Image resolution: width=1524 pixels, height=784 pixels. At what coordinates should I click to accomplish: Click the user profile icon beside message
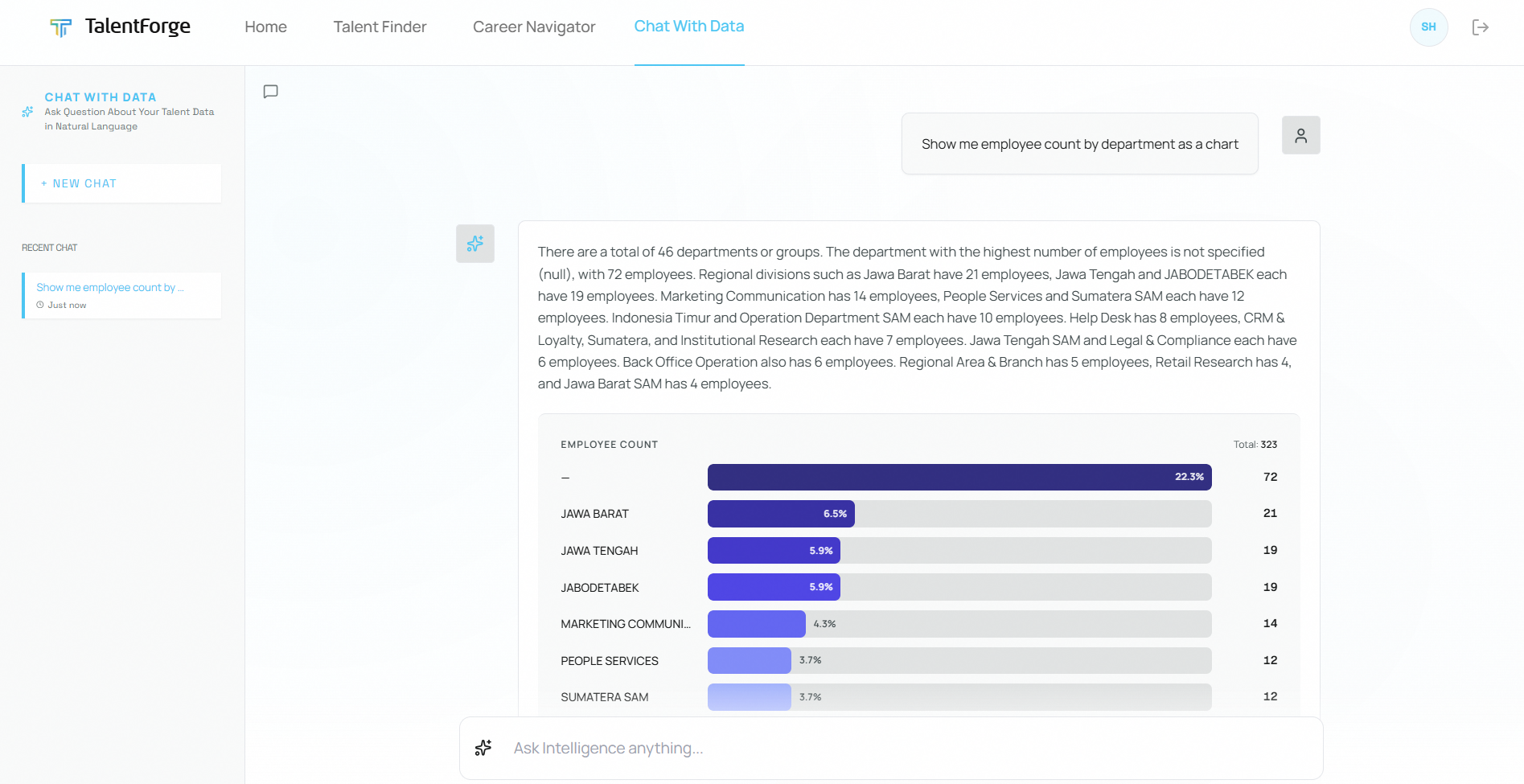coord(1300,136)
